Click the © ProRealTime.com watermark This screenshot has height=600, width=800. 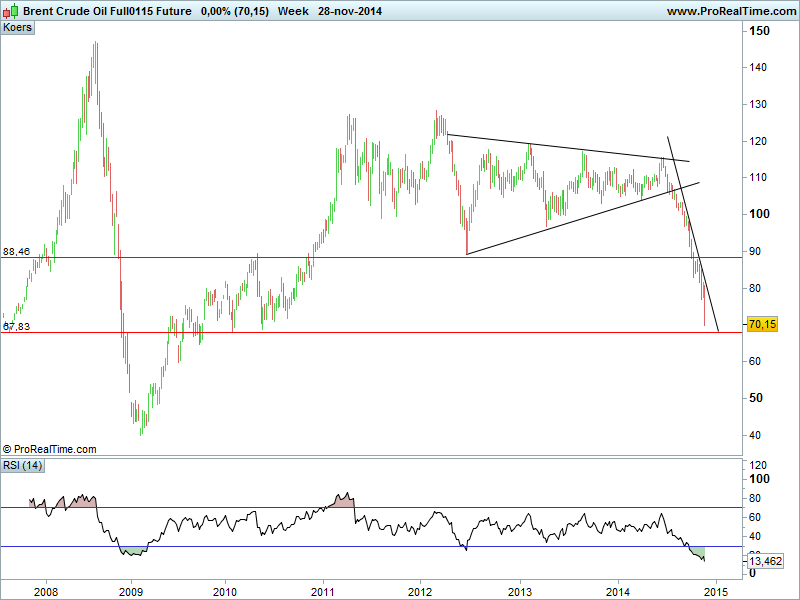pos(50,450)
